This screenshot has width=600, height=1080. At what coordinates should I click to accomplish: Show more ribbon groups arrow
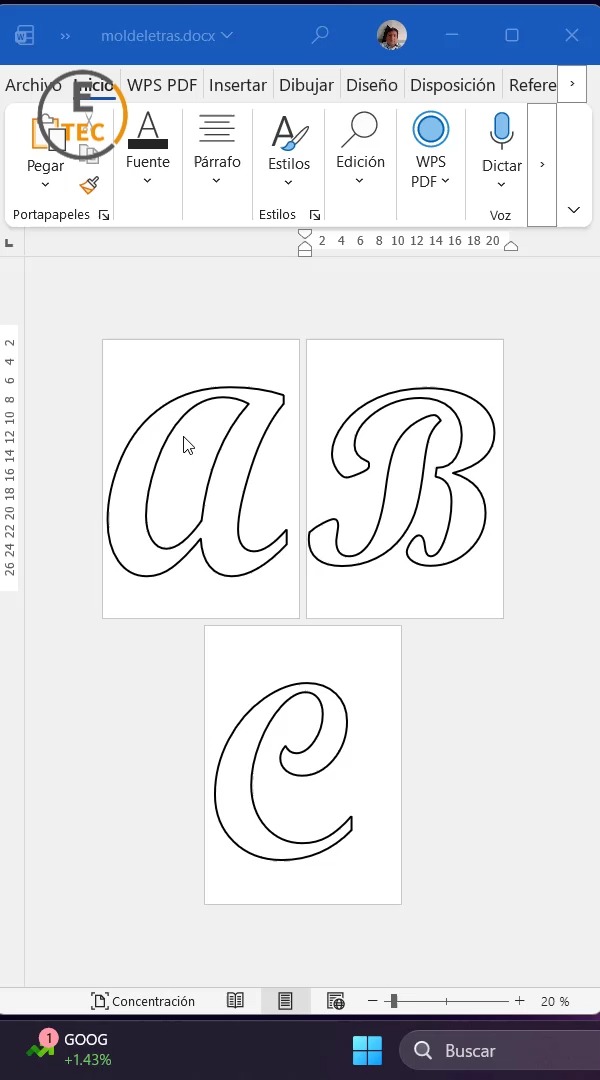542,165
